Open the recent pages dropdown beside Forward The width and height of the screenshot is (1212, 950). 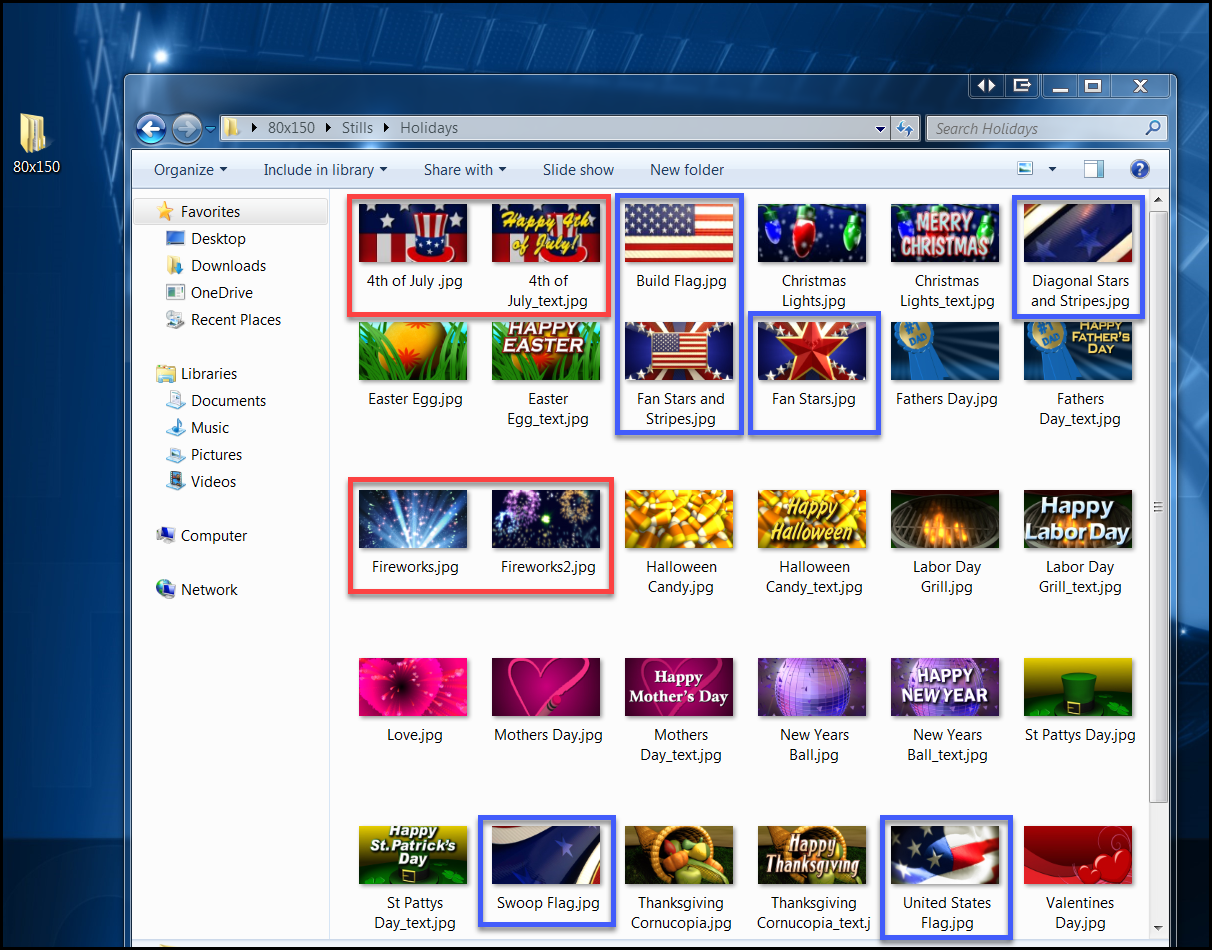tap(210, 129)
